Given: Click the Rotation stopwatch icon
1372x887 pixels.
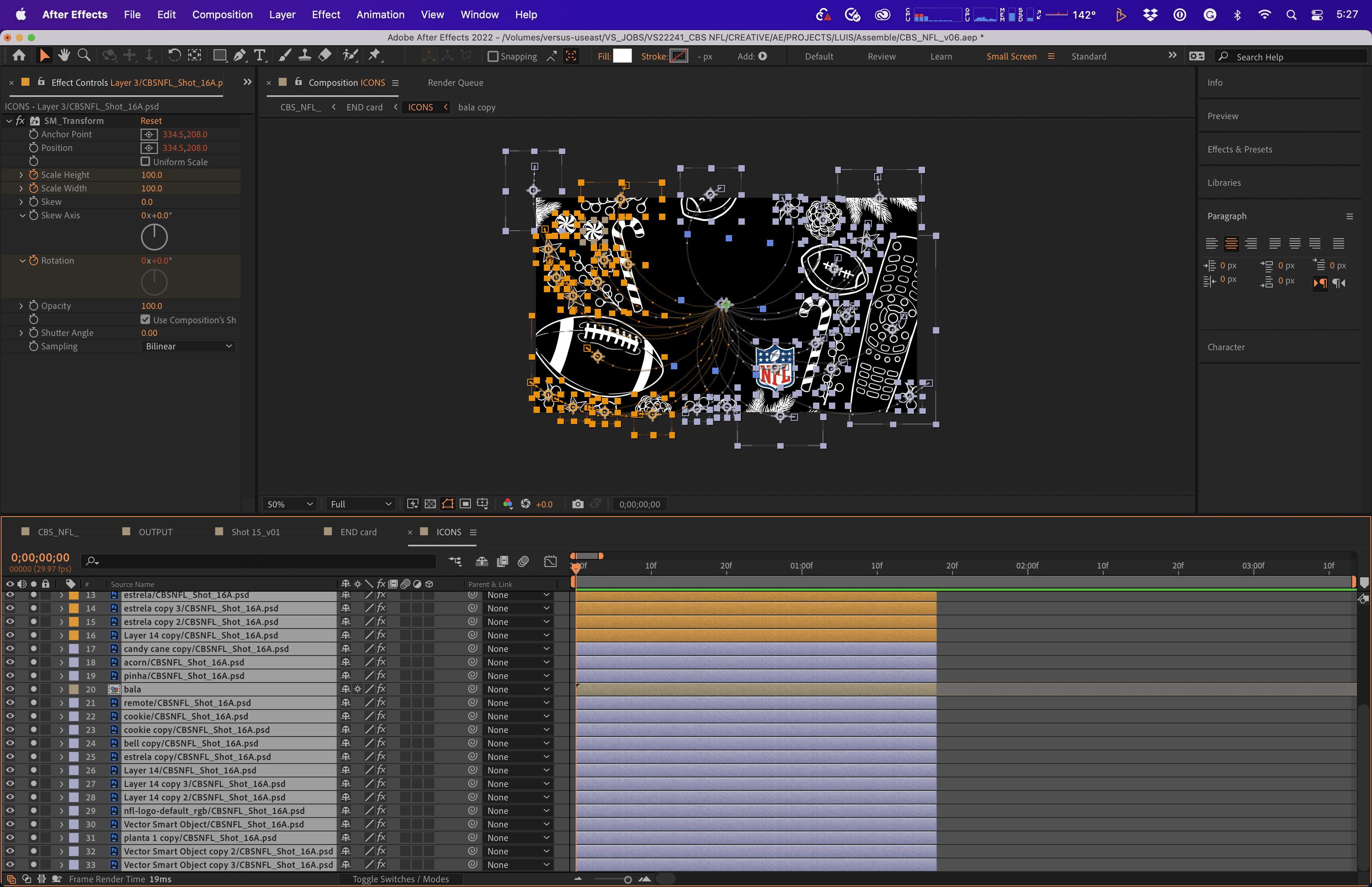Looking at the screenshot, I should coord(33,260).
